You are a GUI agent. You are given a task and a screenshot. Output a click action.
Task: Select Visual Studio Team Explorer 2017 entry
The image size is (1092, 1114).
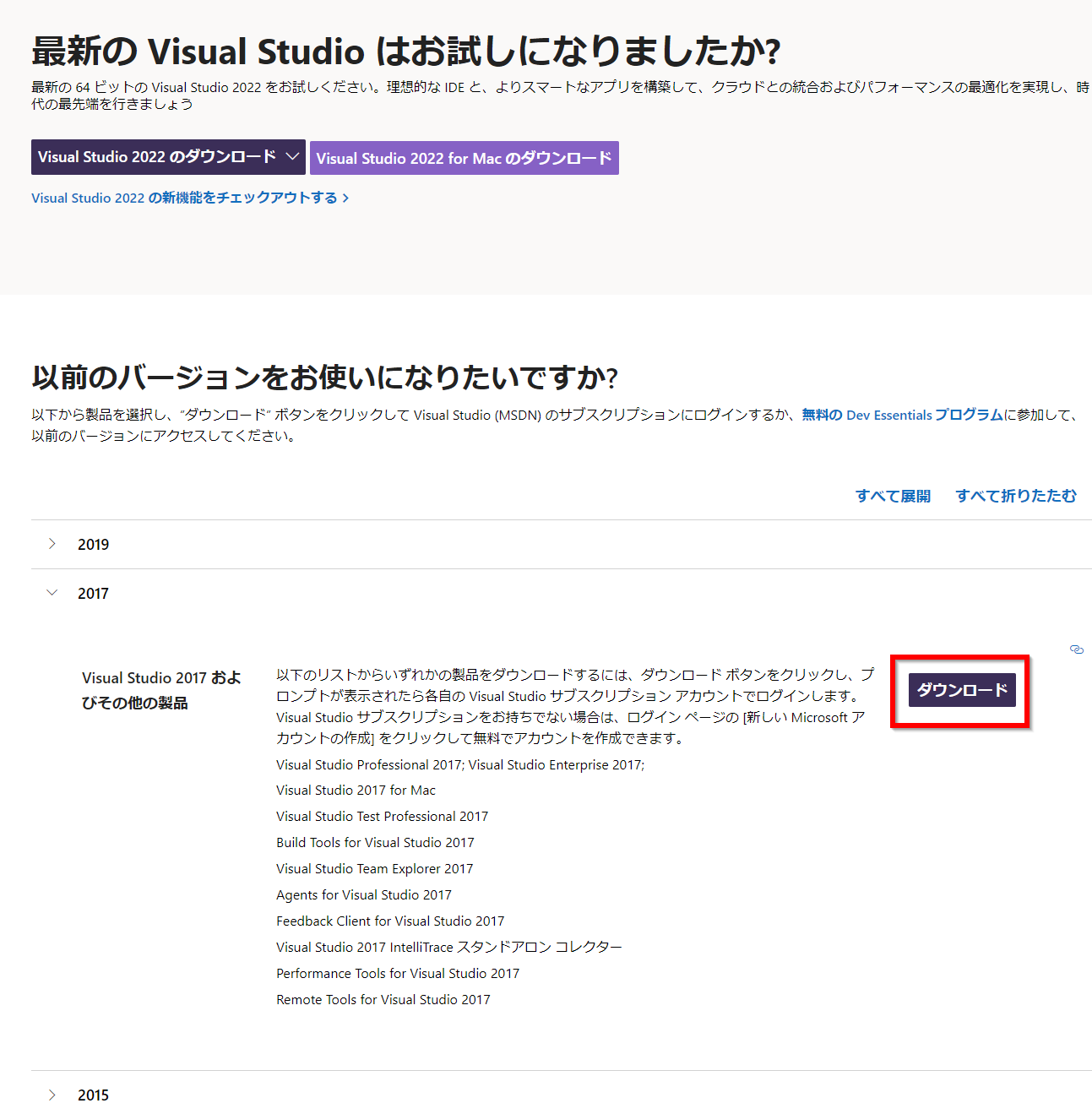point(374,869)
